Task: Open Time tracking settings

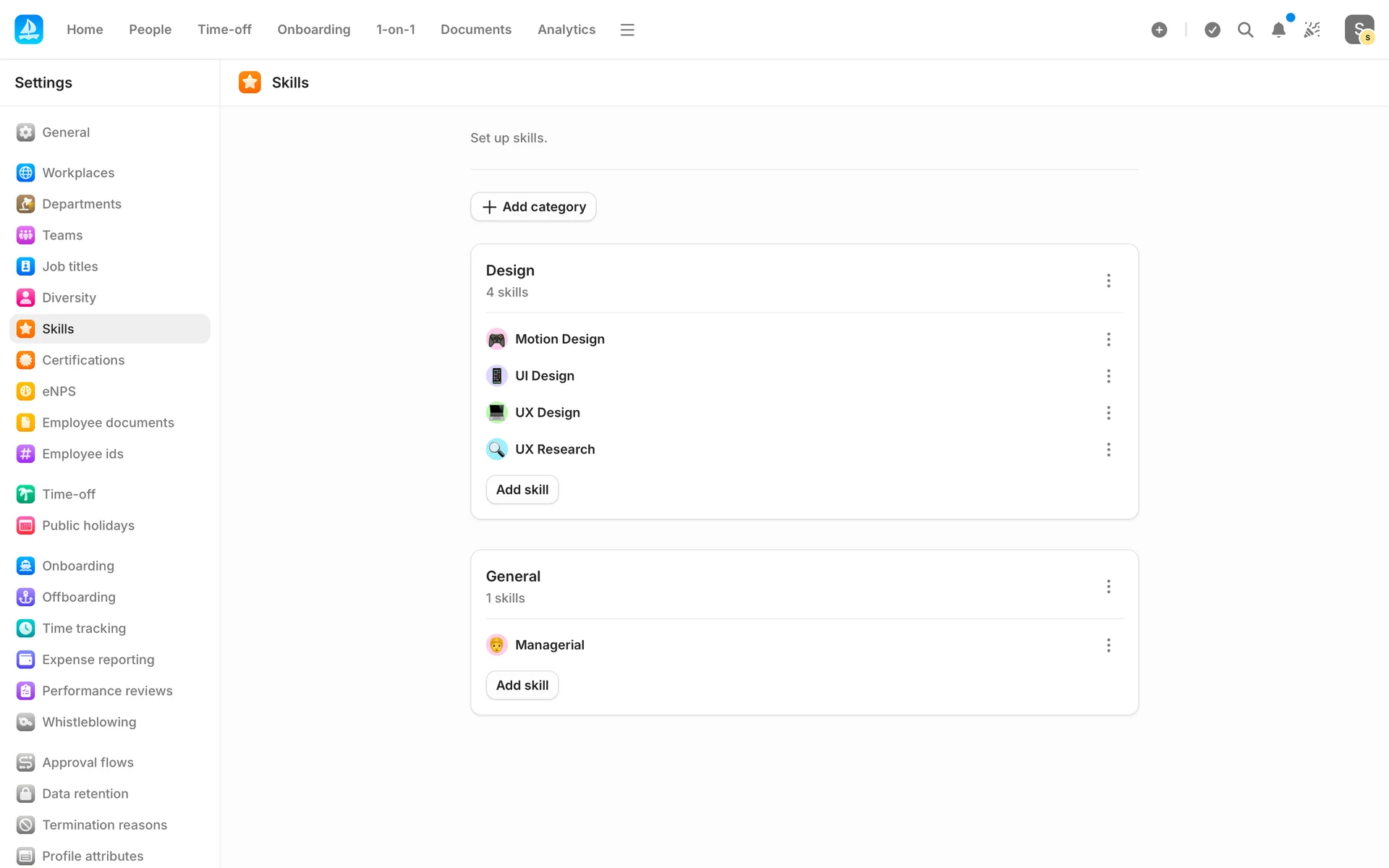Action: tap(84, 629)
